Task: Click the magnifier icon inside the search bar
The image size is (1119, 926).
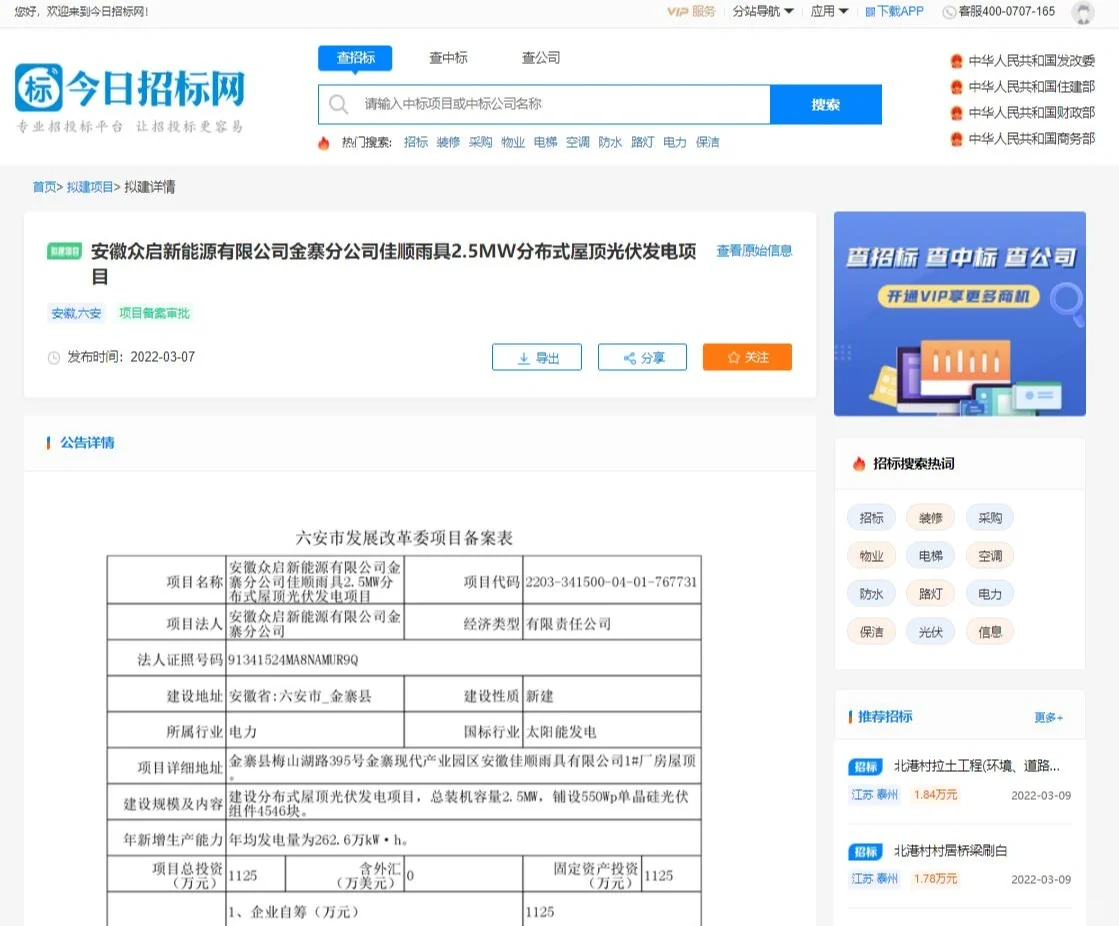Action: click(x=340, y=103)
